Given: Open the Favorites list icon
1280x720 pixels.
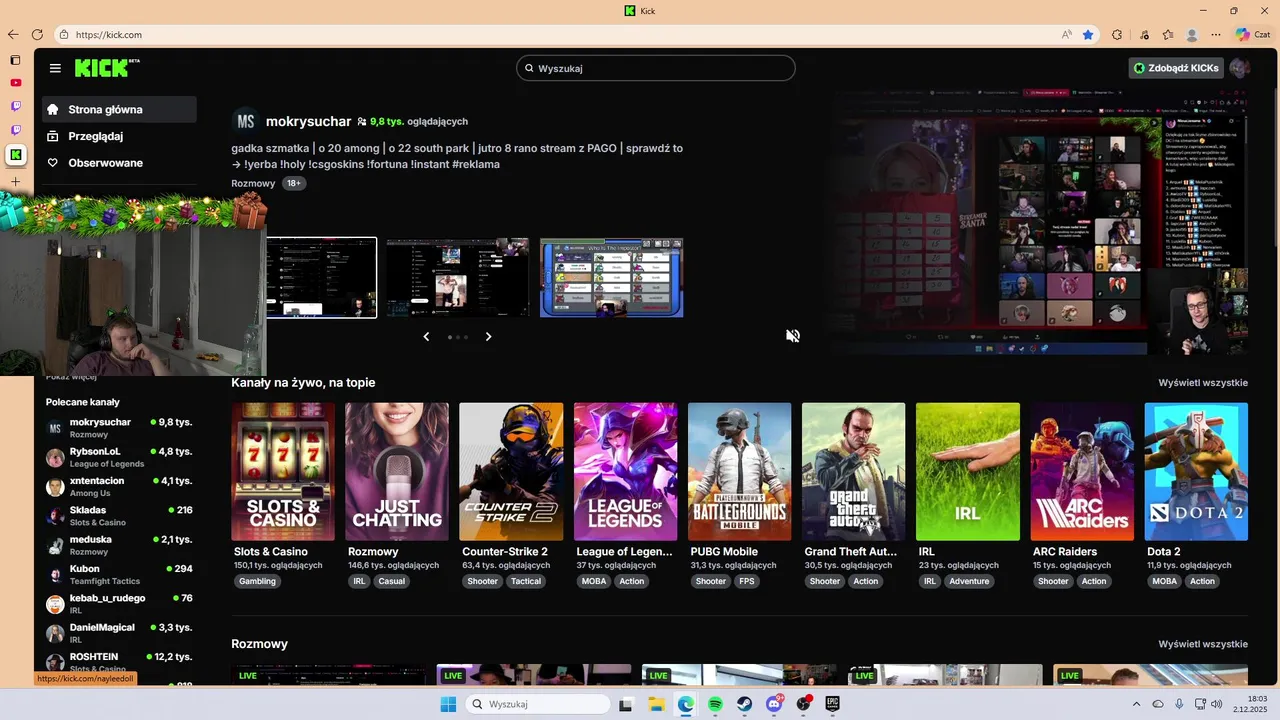Looking at the screenshot, I should click(1168, 35).
